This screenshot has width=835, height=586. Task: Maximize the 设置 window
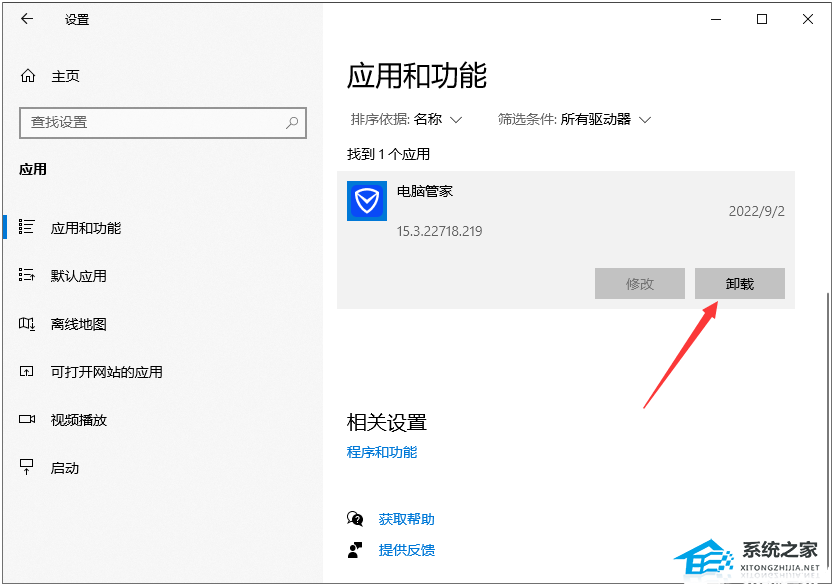coord(762,20)
